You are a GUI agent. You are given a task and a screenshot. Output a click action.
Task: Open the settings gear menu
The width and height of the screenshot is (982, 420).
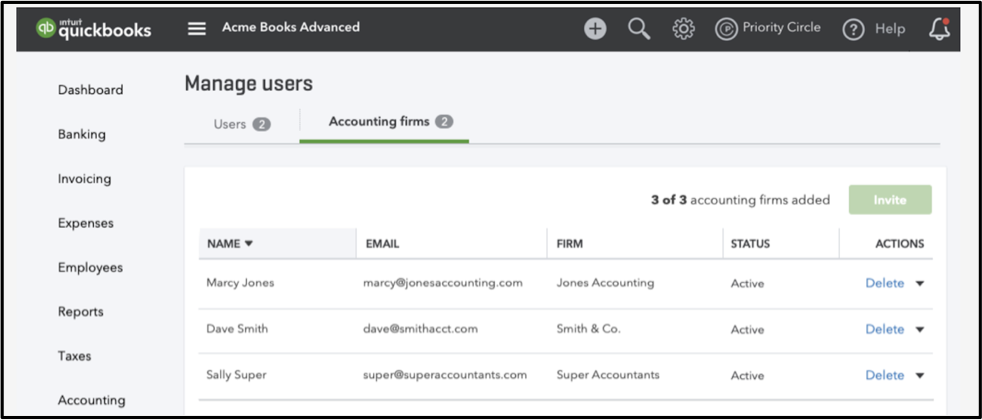683,29
